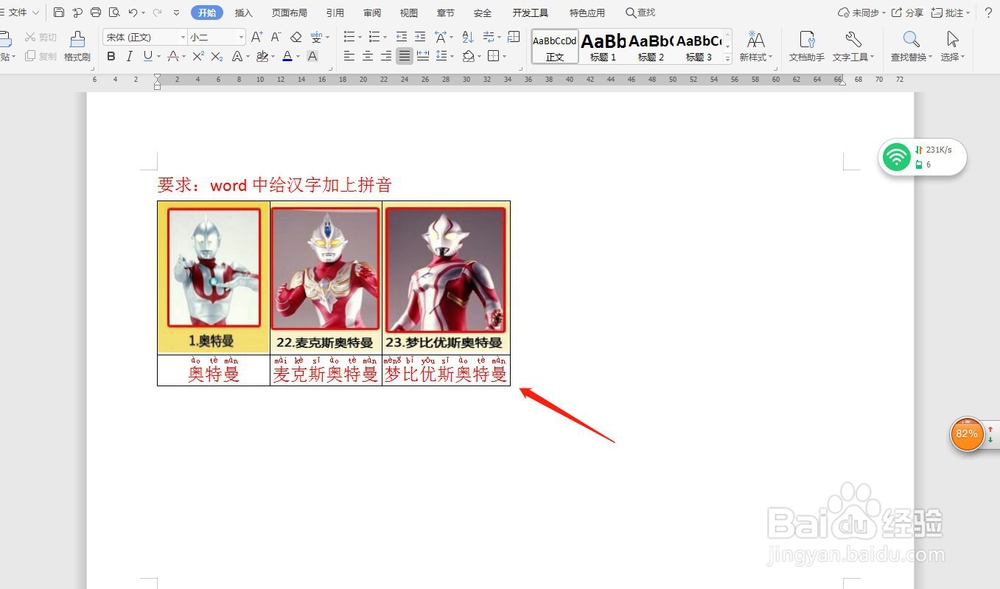The width and height of the screenshot is (1000, 589).
Task: Click the 分享 (Share) button
Action: [x=908, y=12]
